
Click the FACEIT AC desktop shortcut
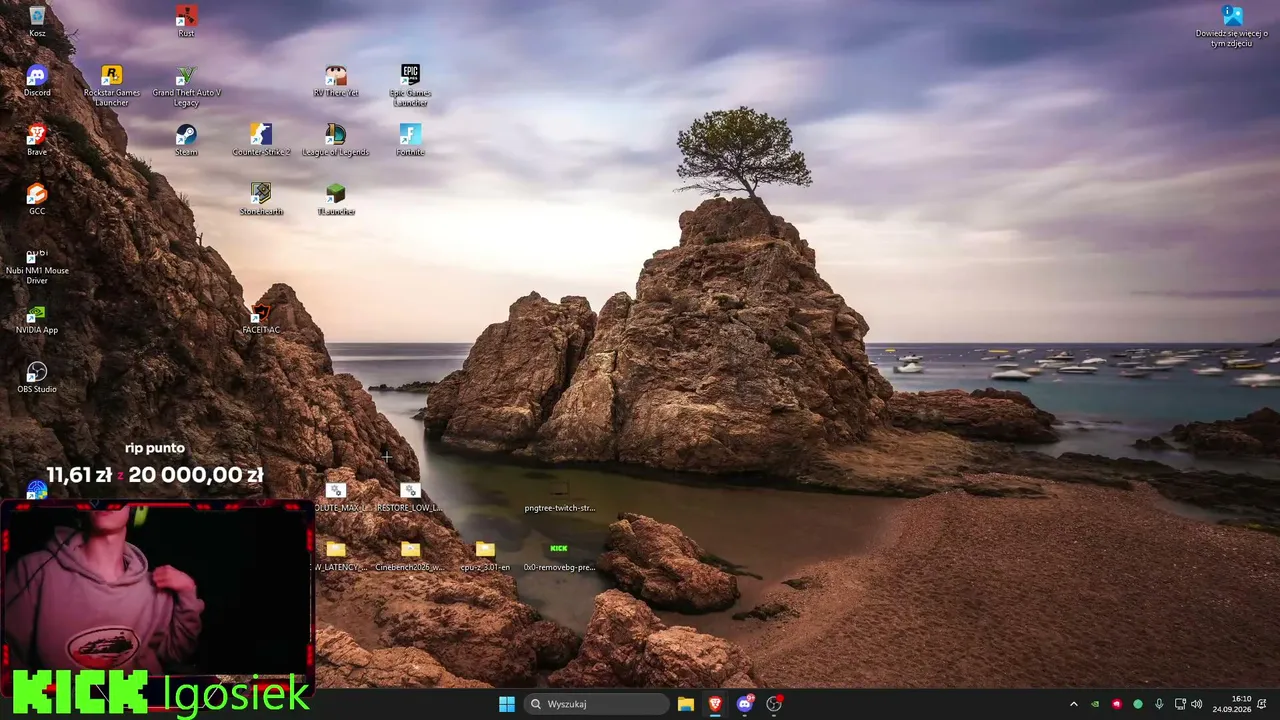point(261,318)
